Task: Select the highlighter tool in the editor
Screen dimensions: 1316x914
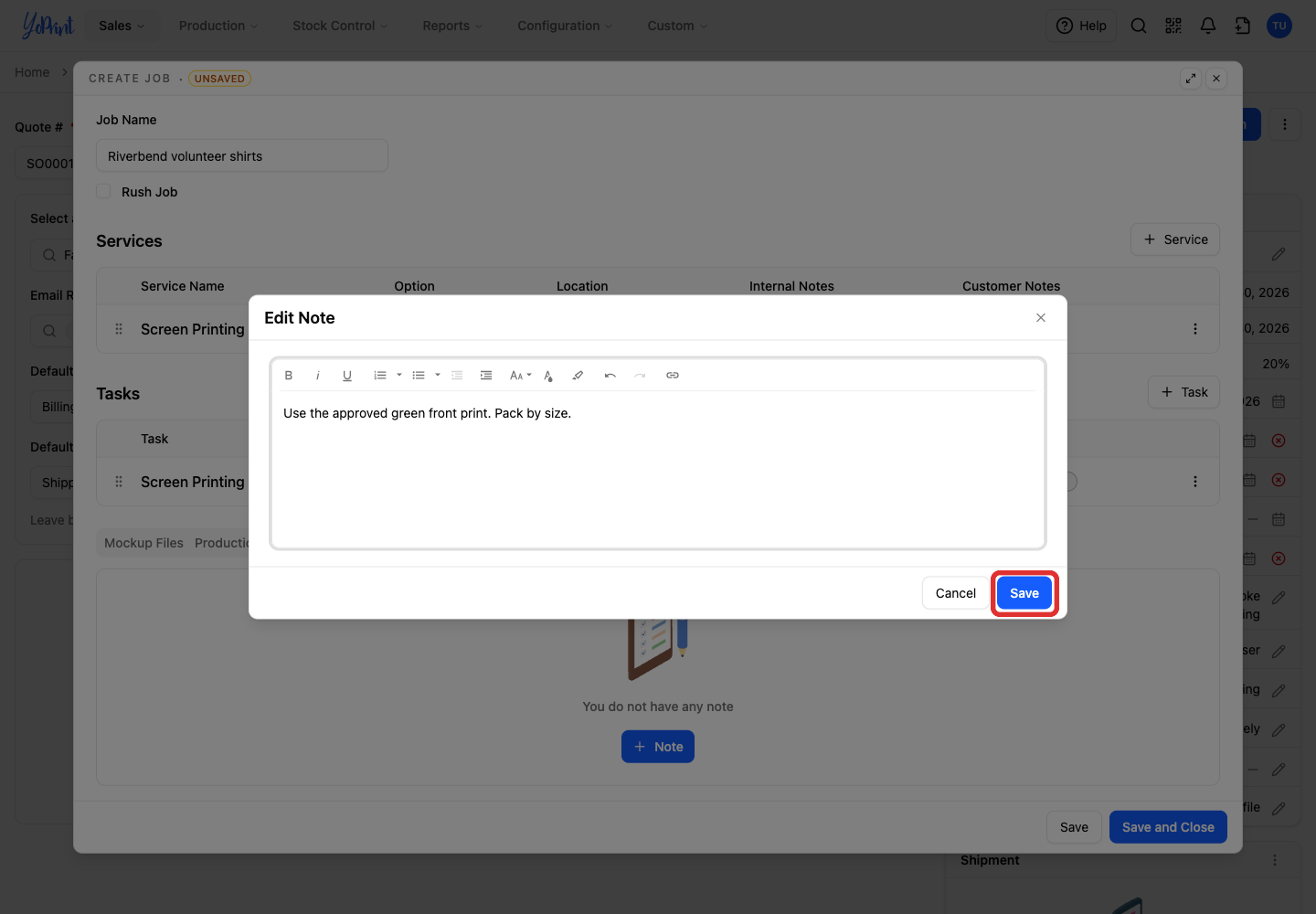Action: 578,376
